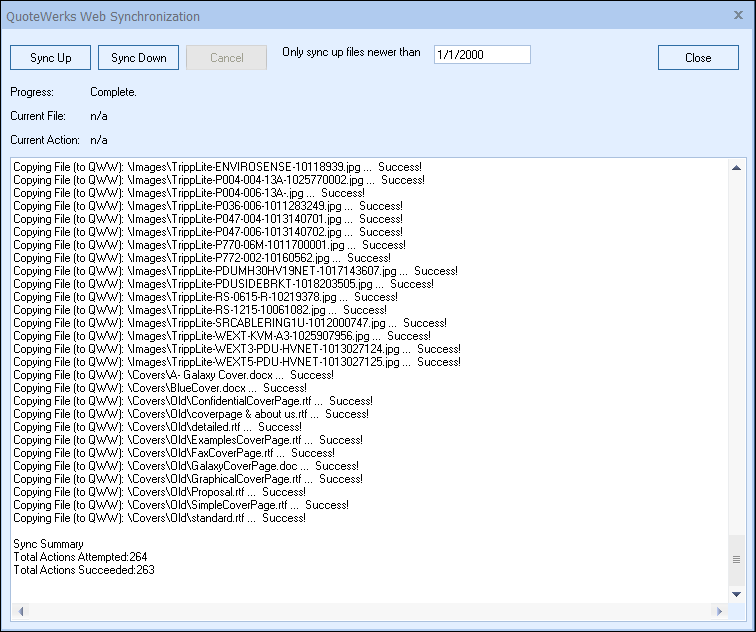
Task: Select the BlueCover.docx log line
Action: pyautogui.click(x=160, y=388)
